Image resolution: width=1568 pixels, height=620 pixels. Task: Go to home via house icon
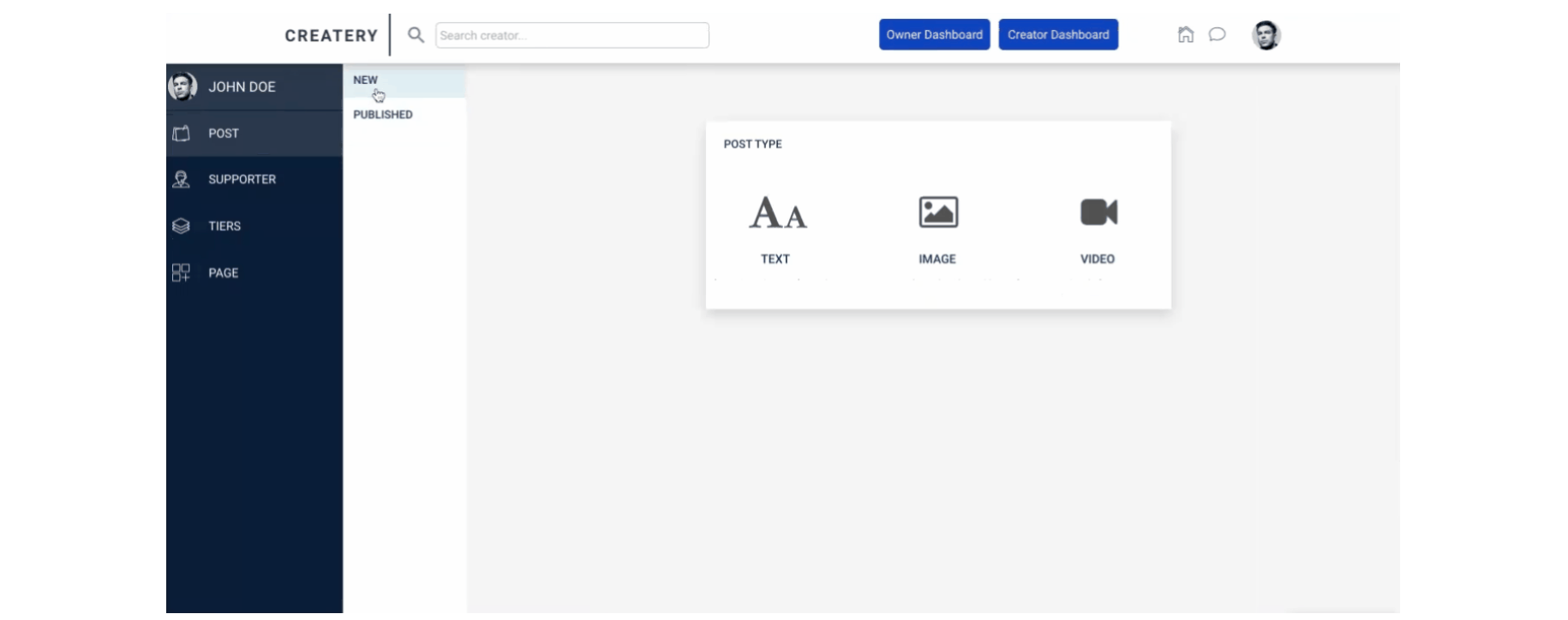click(x=1185, y=34)
